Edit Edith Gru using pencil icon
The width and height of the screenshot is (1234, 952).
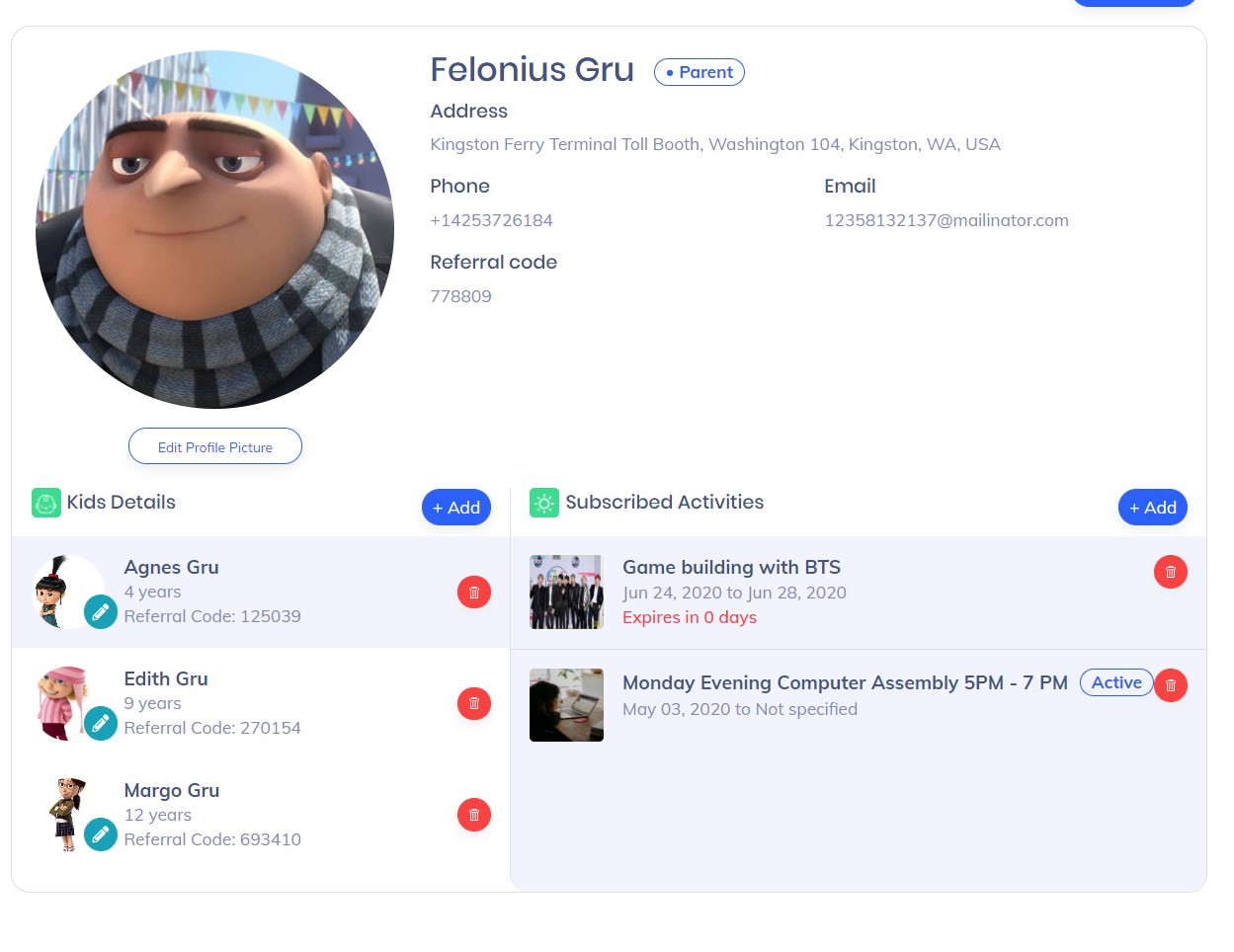(x=101, y=724)
